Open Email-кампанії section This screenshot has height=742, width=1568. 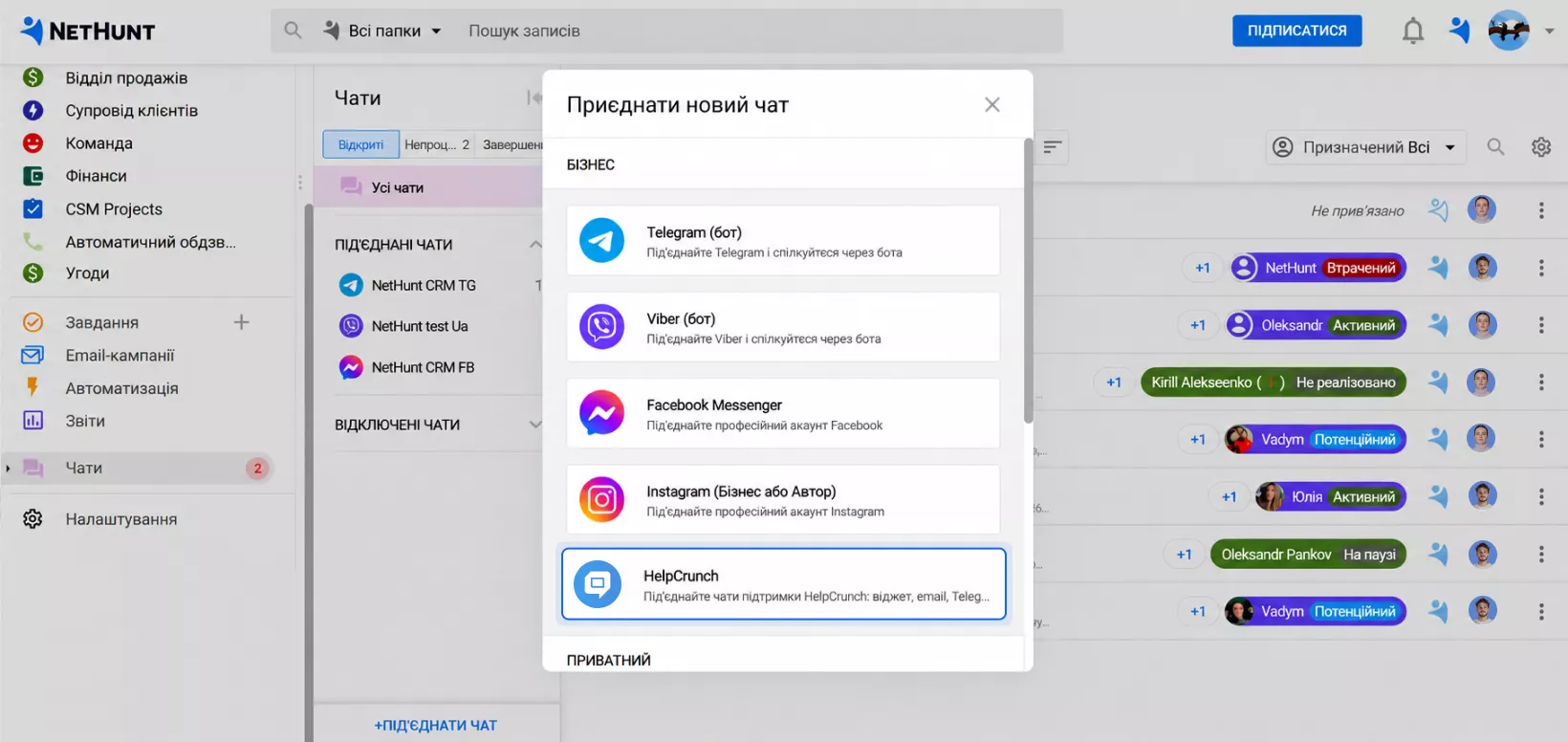[120, 356]
